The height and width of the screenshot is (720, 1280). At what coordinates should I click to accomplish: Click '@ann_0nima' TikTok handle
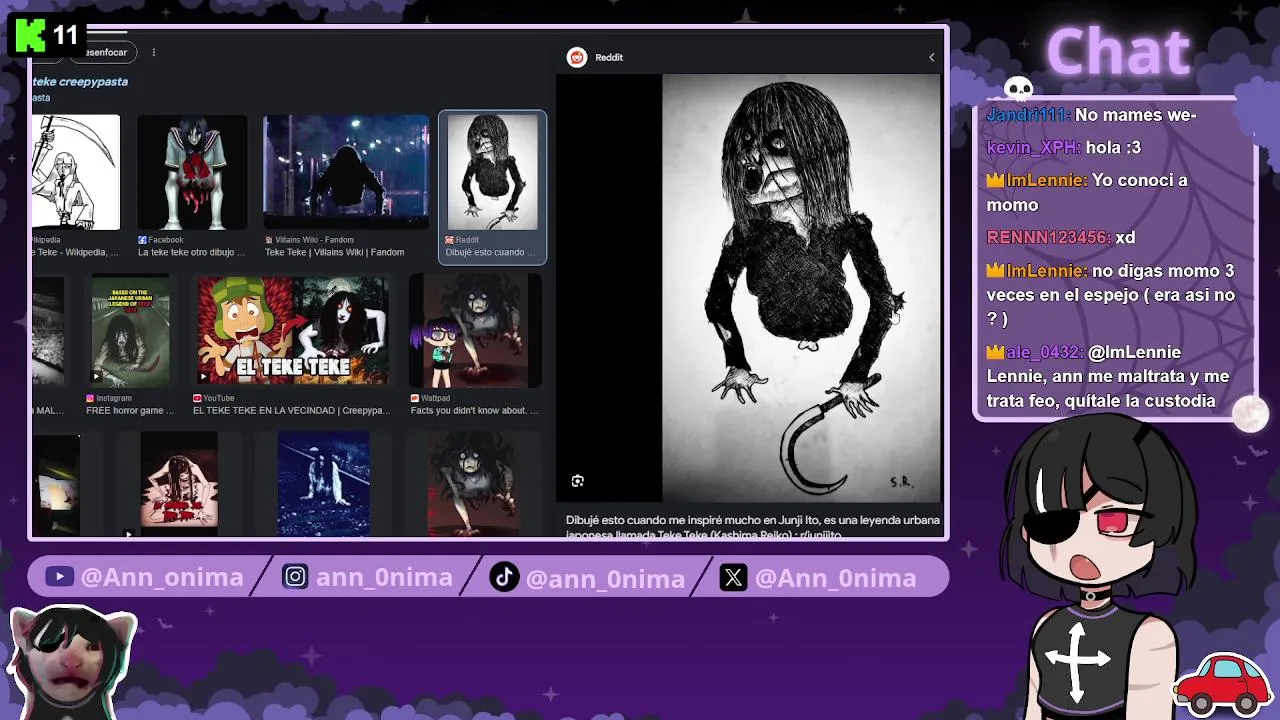[x=605, y=578]
